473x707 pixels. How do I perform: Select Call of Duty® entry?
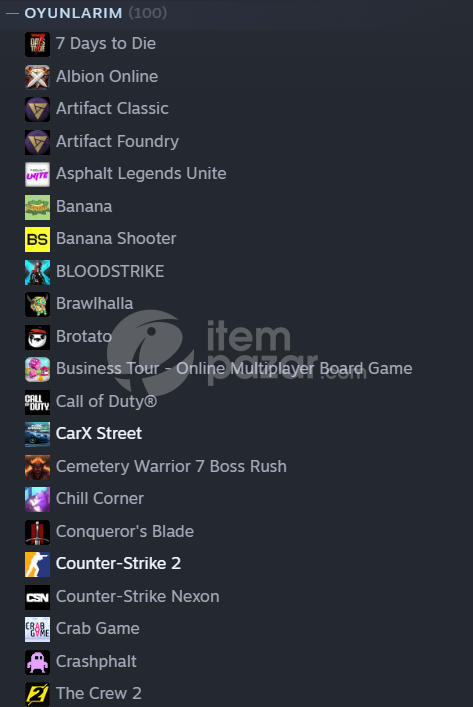106,401
